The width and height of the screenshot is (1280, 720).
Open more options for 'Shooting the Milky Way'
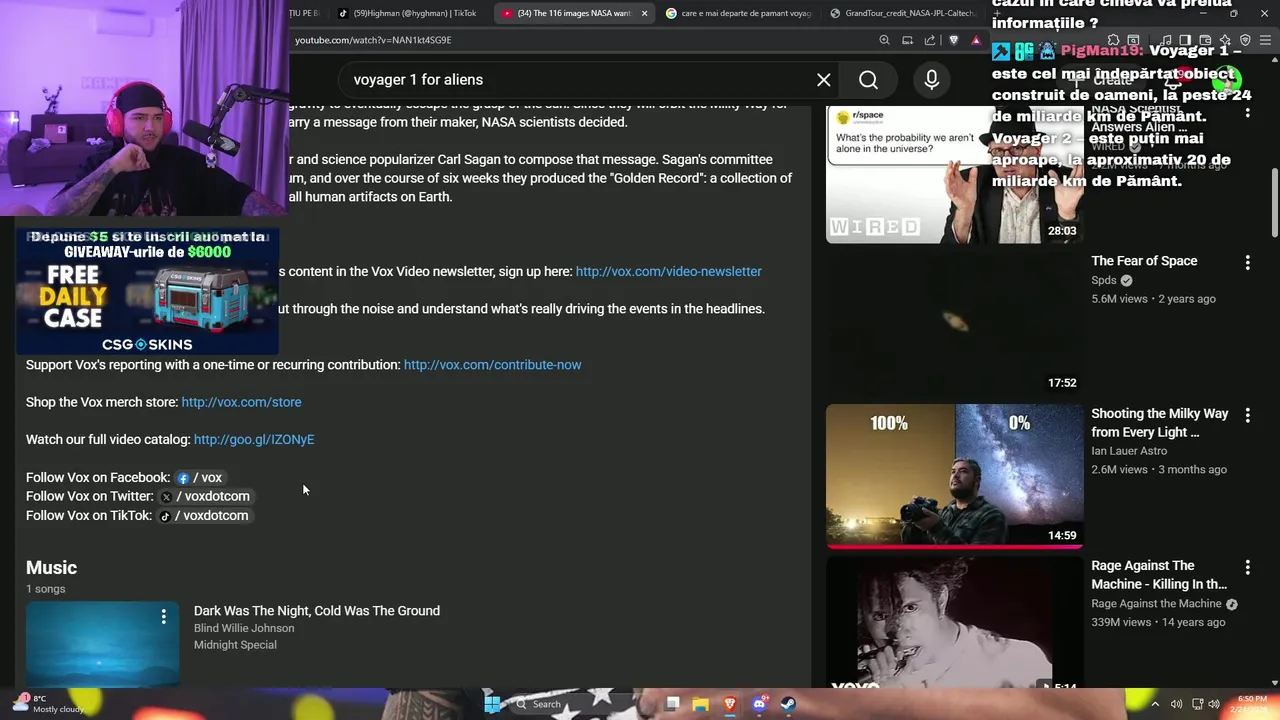pyautogui.click(x=1247, y=415)
